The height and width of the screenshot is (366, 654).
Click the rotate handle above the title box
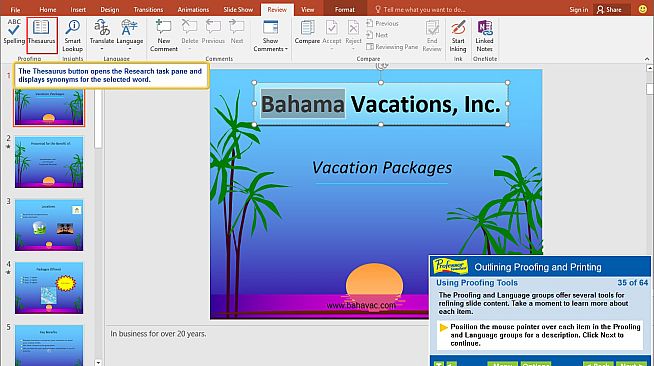point(381,65)
